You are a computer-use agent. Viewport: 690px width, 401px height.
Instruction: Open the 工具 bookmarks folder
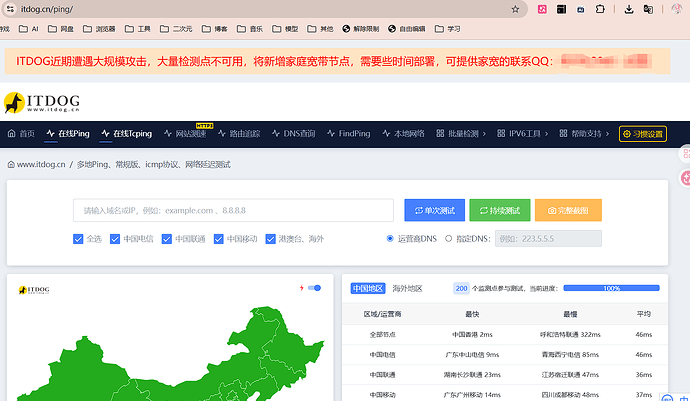tap(138, 29)
